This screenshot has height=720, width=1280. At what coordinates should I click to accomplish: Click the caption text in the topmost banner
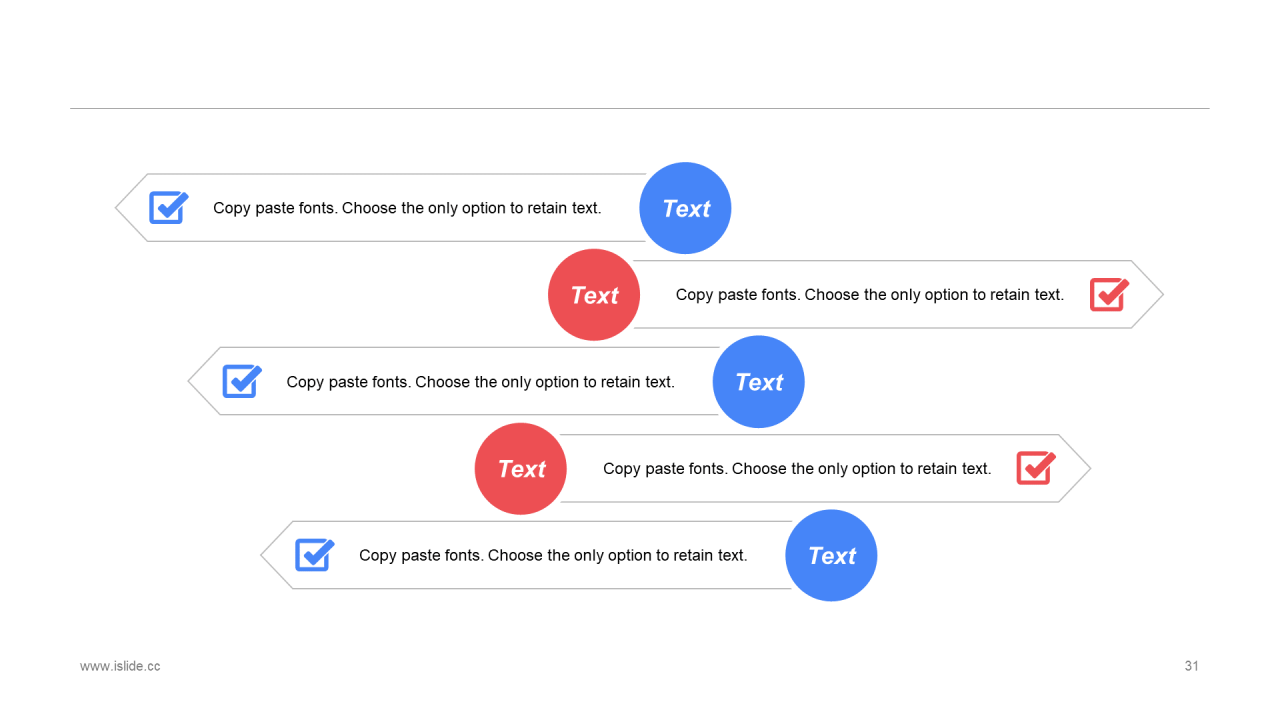pyautogui.click(x=407, y=208)
